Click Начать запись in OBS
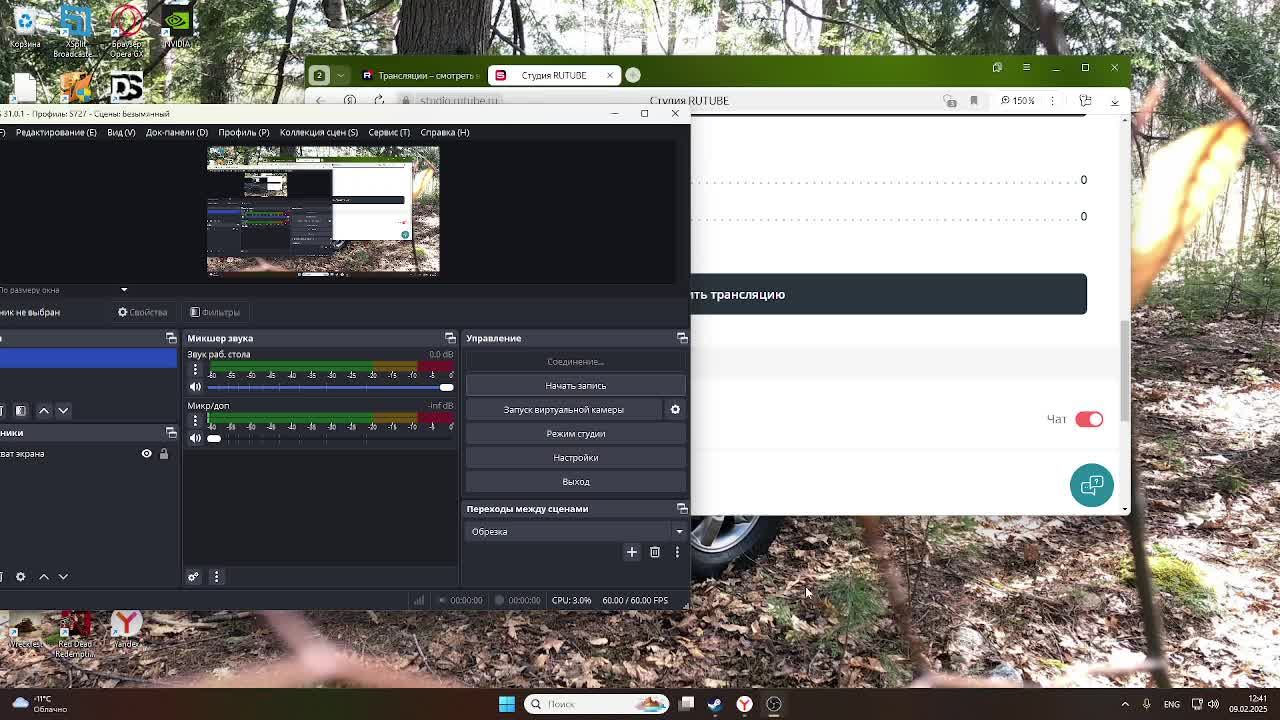The height and width of the screenshot is (720, 1280). coord(576,386)
